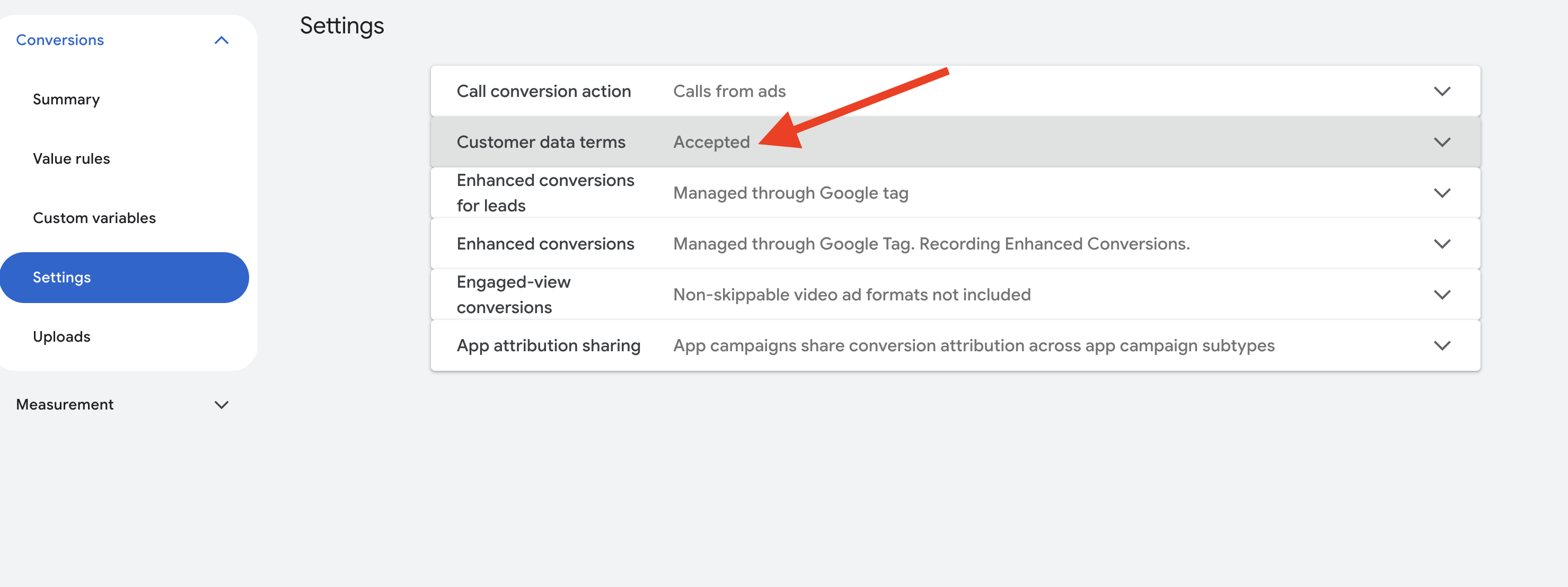Click Managed through Google tag text
Screen dimensions: 1568x587
tap(790, 193)
